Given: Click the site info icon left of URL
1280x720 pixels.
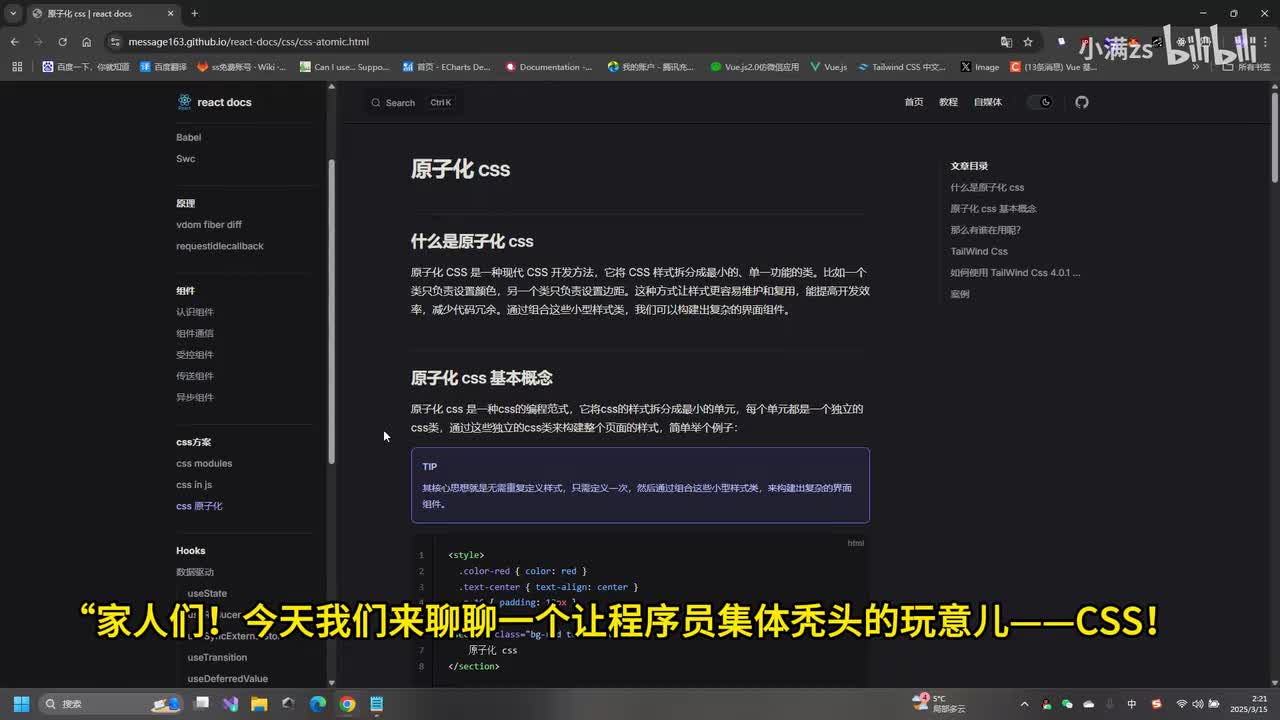Looking at the screenshot, I should (x=115, y=42).
